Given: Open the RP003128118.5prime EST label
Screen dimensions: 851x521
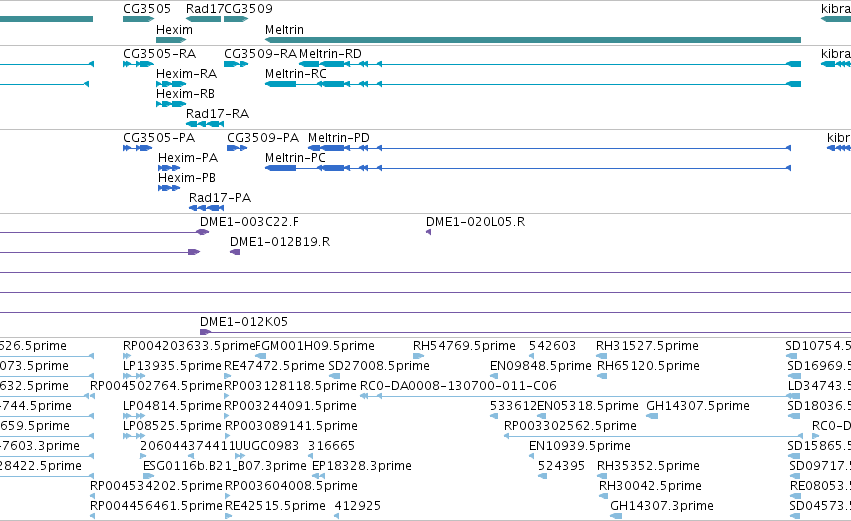Looking at the screenshot, I should [290, 386].
